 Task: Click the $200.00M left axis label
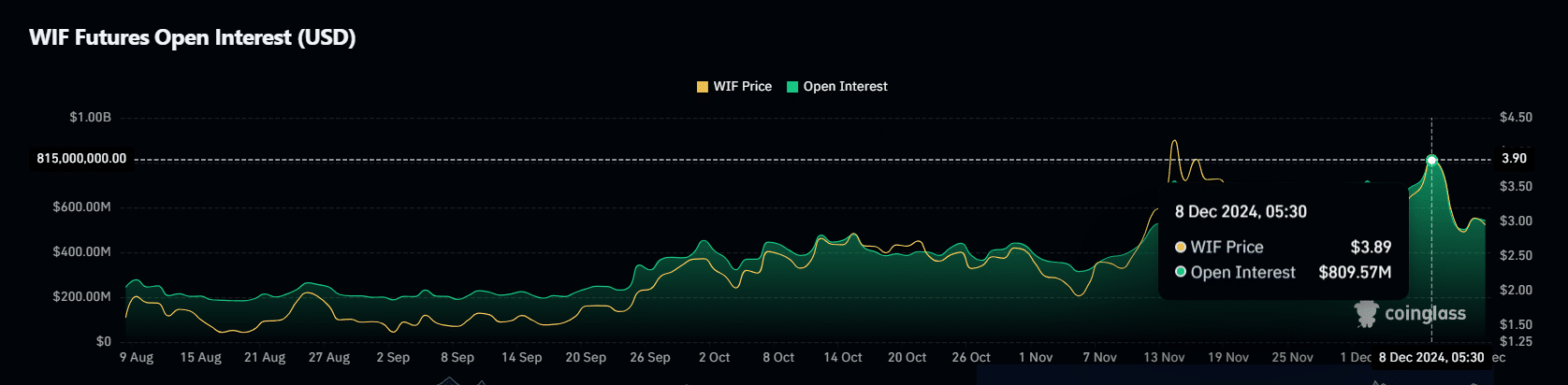(82, 296)
